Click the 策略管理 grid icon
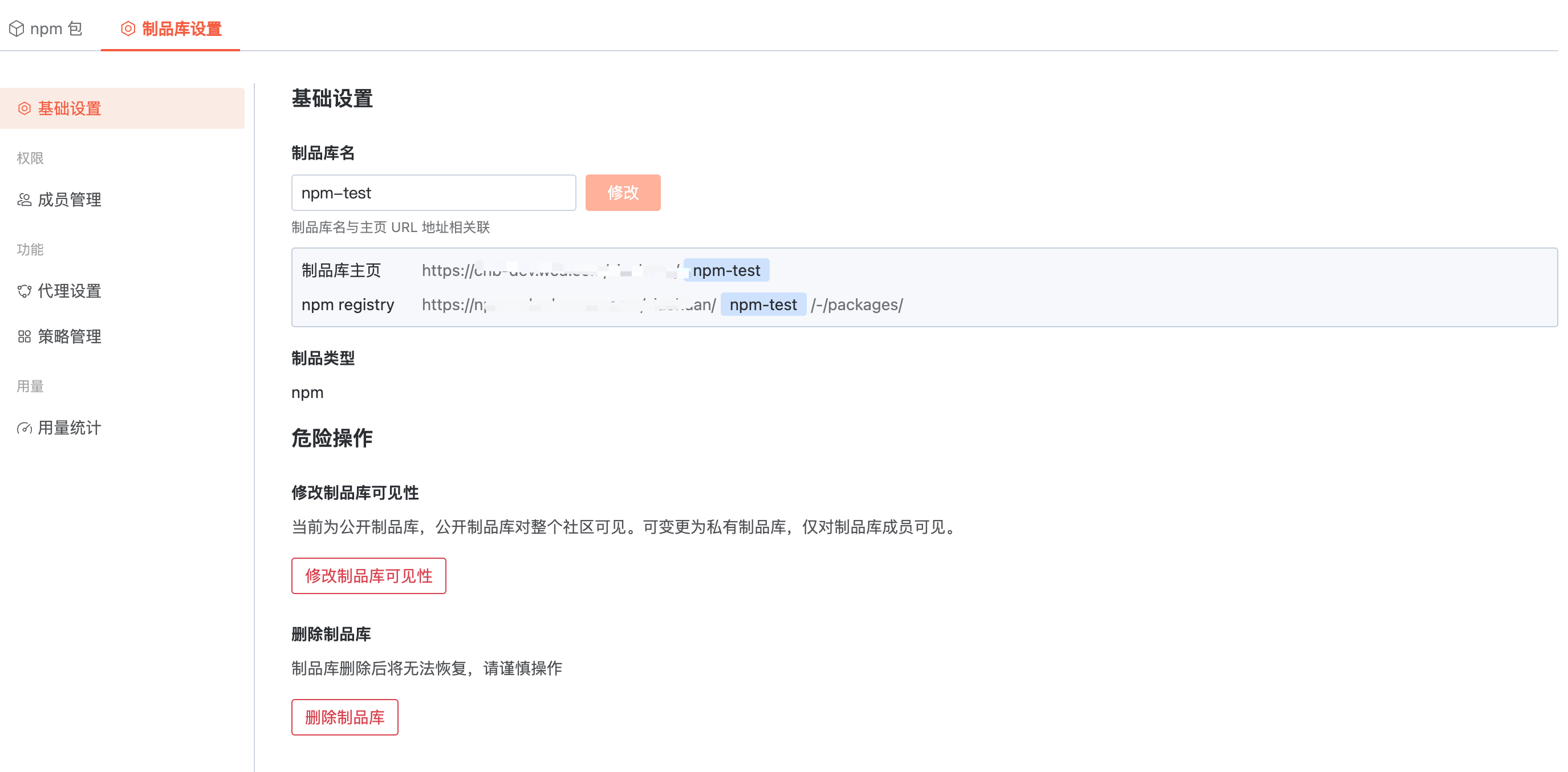This screenshot has height=772, width=1568. click(25, 337)
